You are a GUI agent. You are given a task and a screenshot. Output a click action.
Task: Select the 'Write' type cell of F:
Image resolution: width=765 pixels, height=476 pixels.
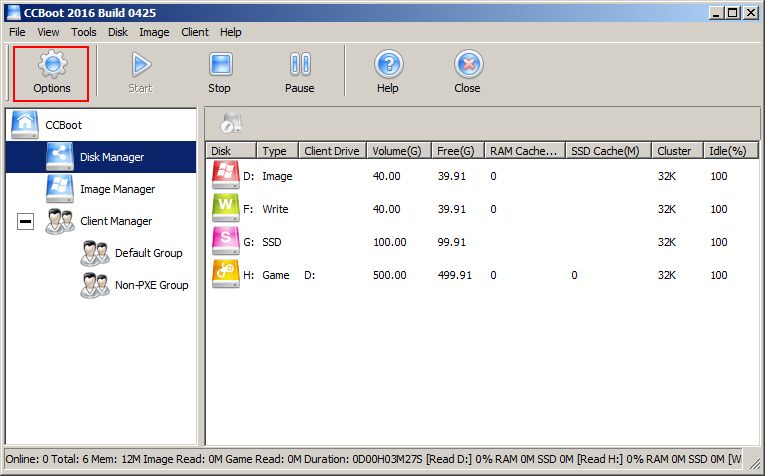pyautogui.click(x=275, y=209)
